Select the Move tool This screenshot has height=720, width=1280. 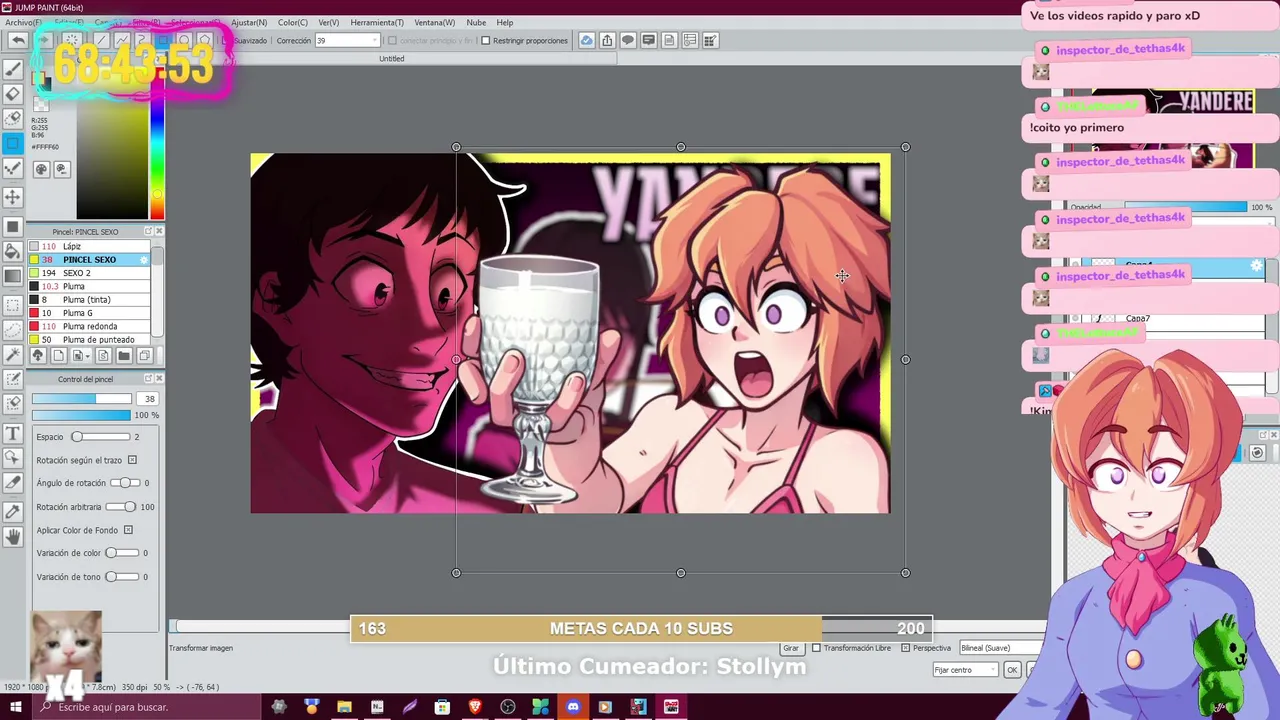(13, 197)
